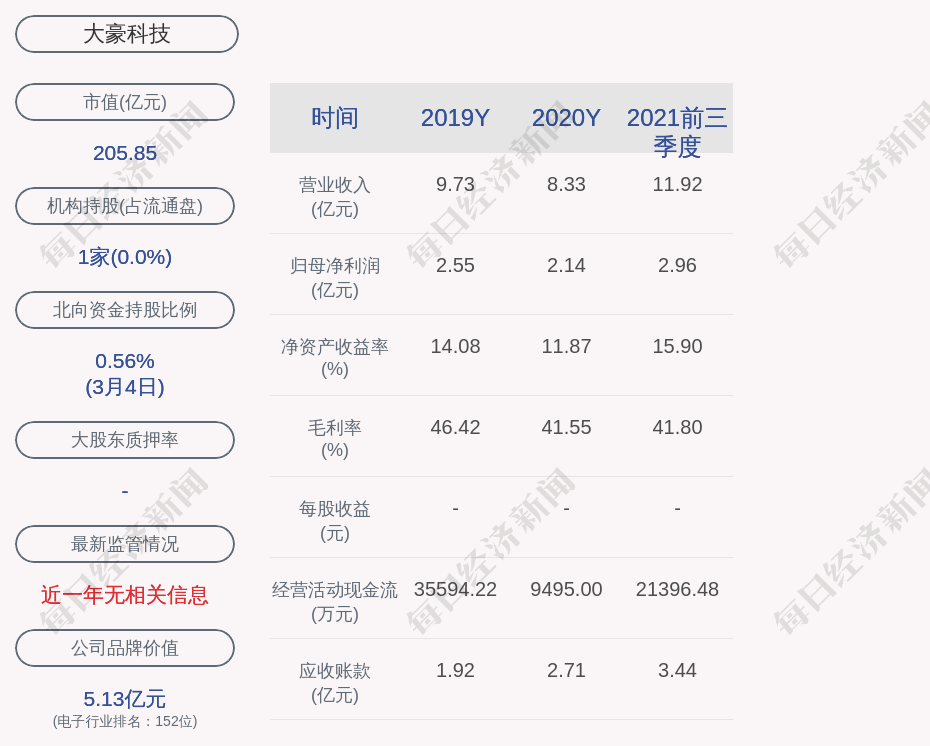The width and height of the screenshot is (930, 746).
Task: Click the 大豪科技 company name pill
Action: (x=127, y=34)
